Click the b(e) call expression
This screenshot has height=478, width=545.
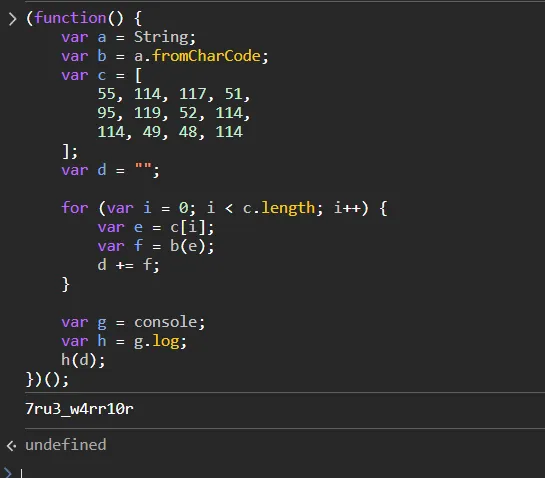click(188, 246)
